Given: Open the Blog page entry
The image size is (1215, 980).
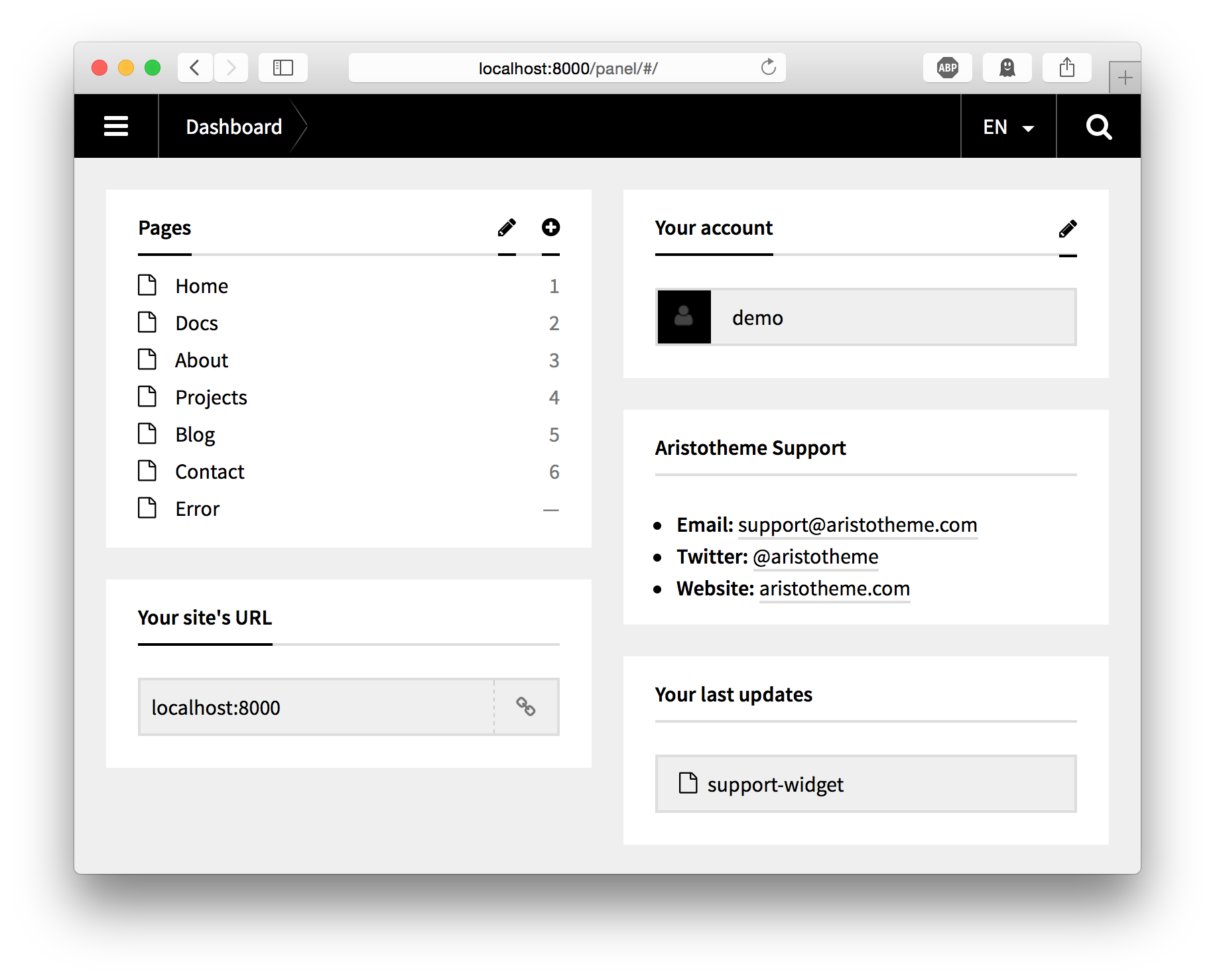Looking at the screenshot, I should pos(195,434).
